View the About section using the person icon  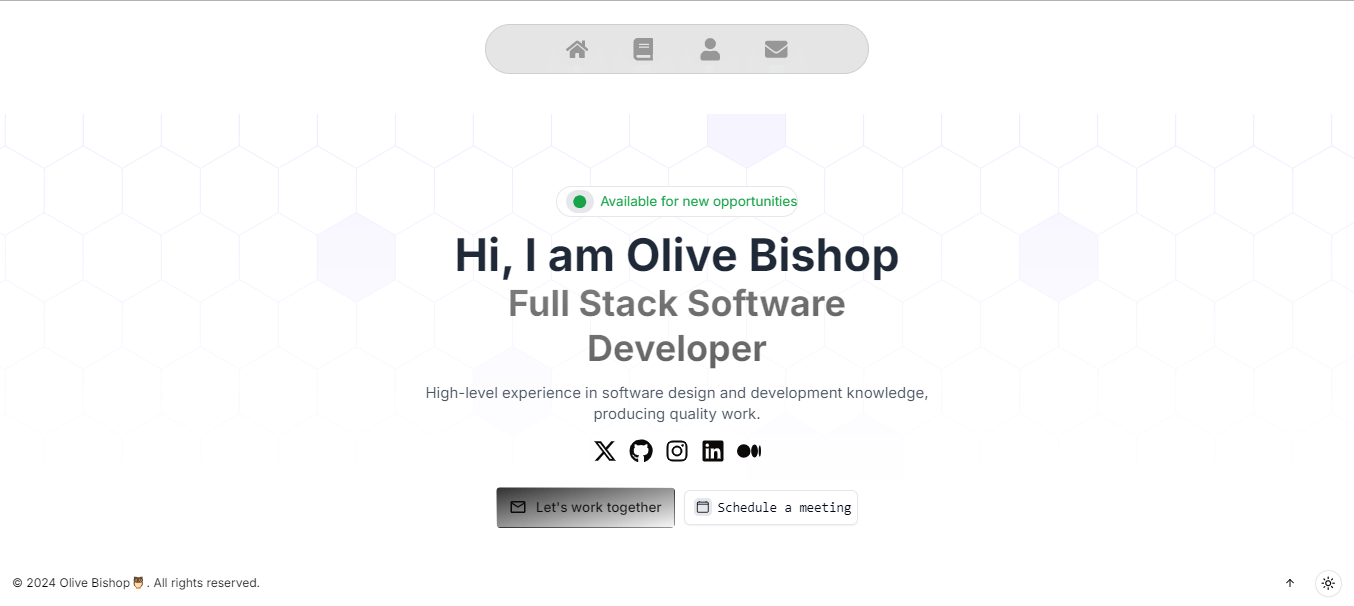(x=710, y=48)
